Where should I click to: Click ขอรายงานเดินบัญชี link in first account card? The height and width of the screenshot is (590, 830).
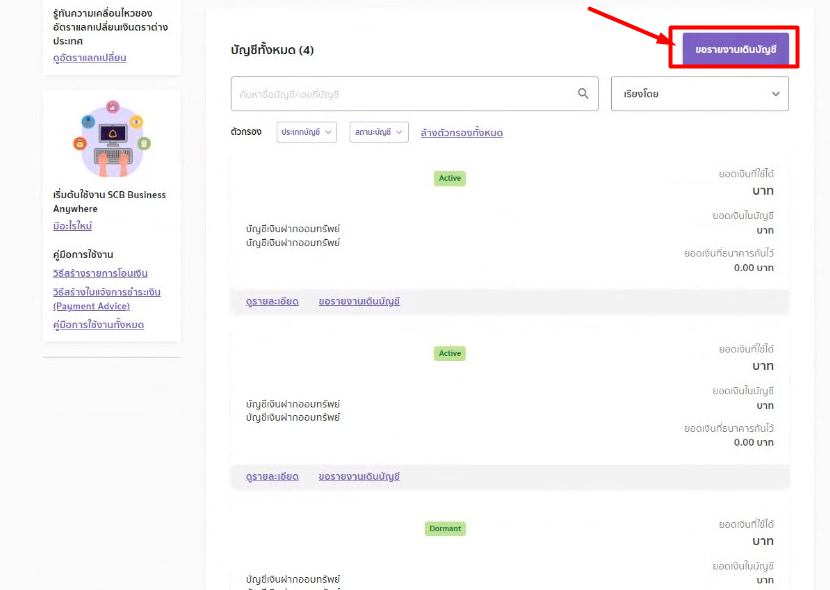359,302
